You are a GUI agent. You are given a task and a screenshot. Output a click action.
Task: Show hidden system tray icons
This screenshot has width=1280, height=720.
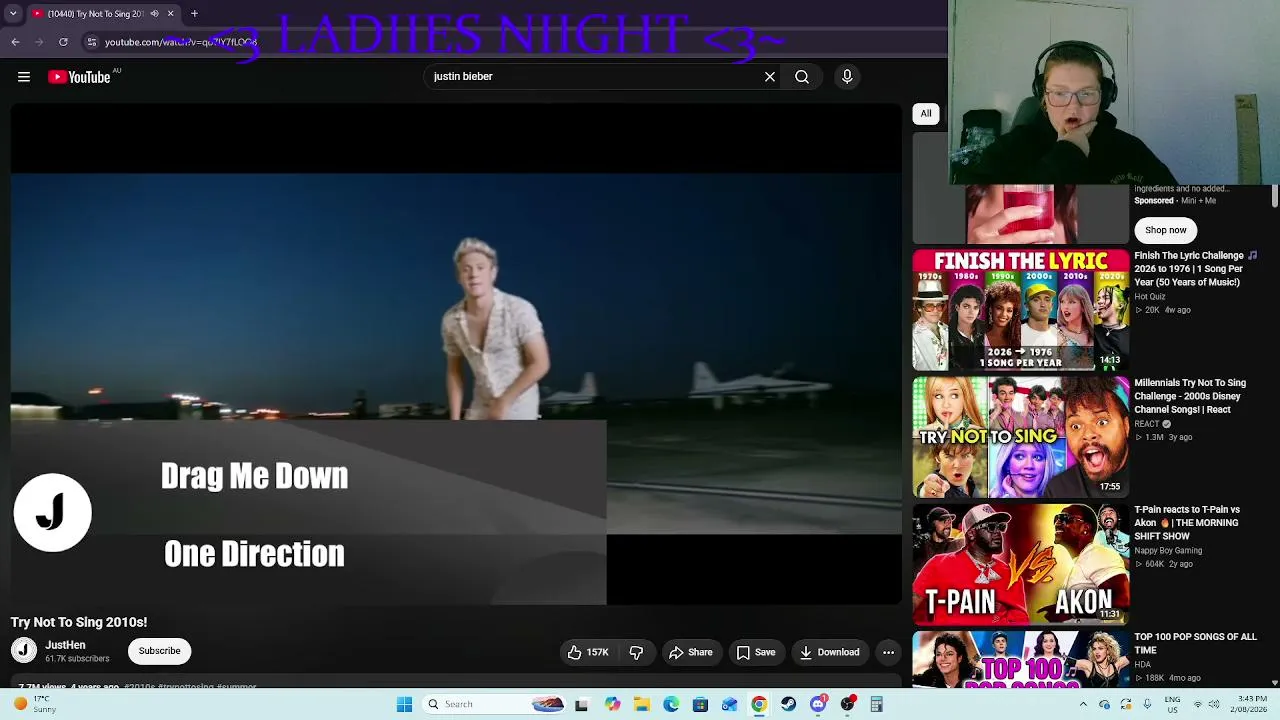point(1083,704)
